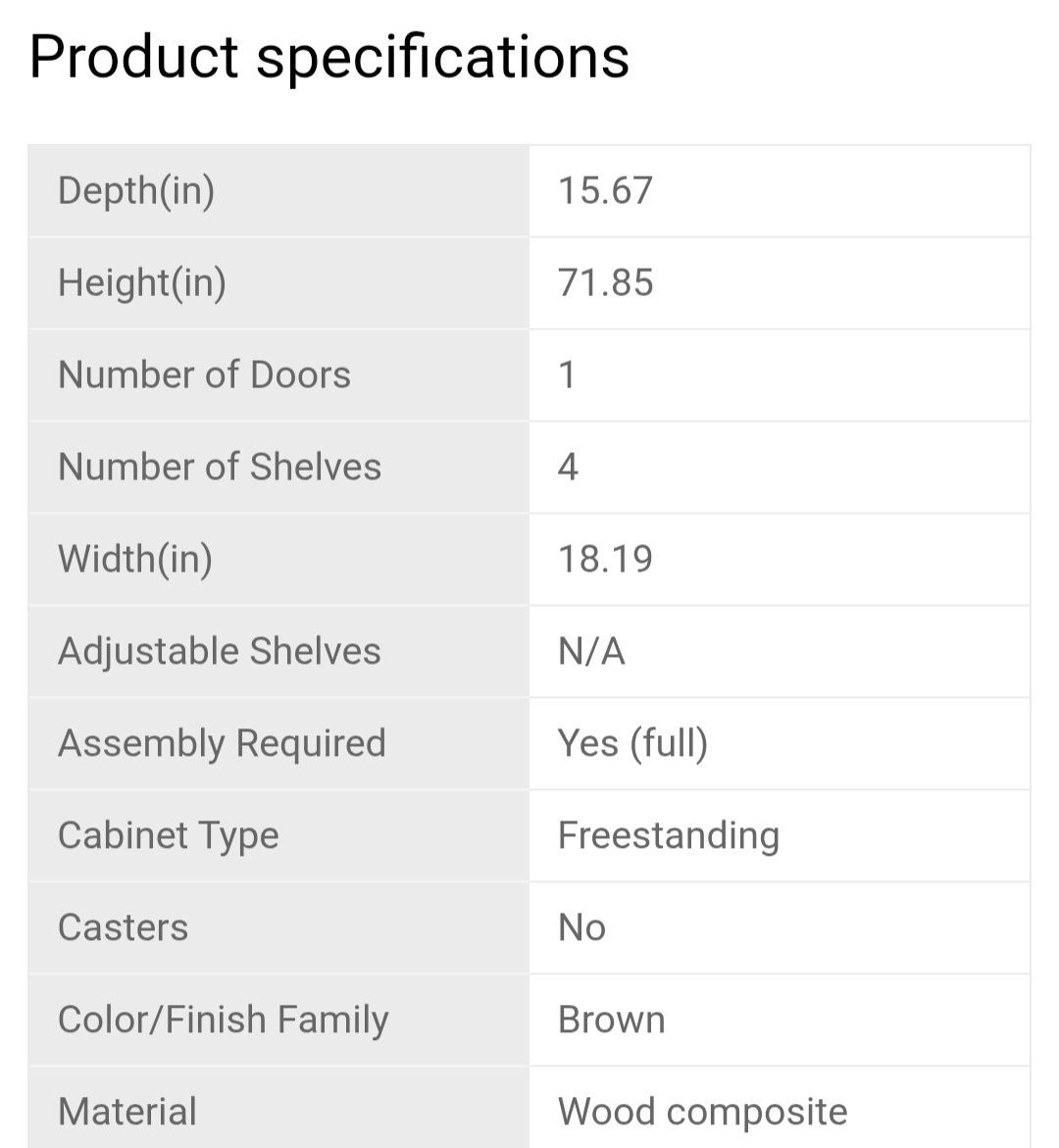Screen dimensions: 1059x1148
Task: Select the Color/Finish Family label
Action: (x=224, y=1020)
